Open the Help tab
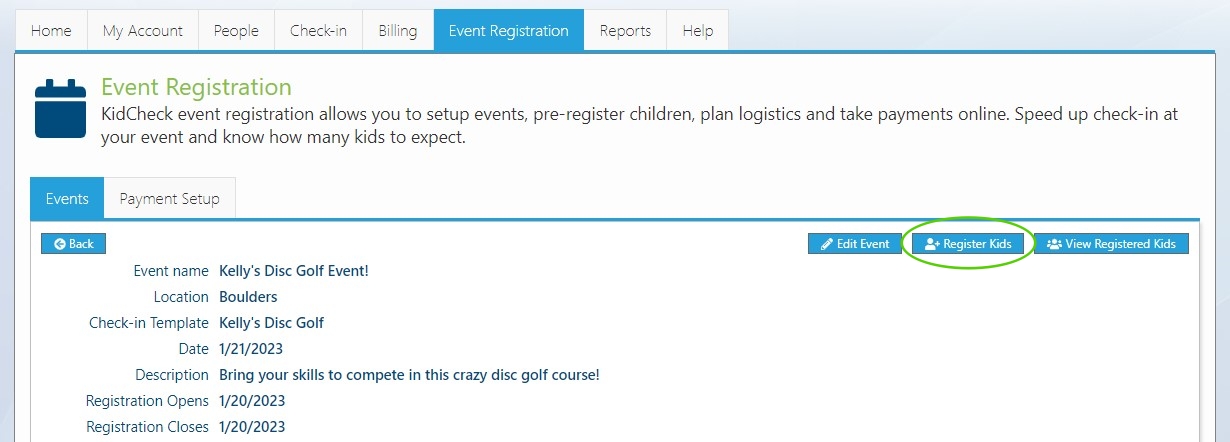The height and width of the screenshot is (442, 1230). point(698,30)
